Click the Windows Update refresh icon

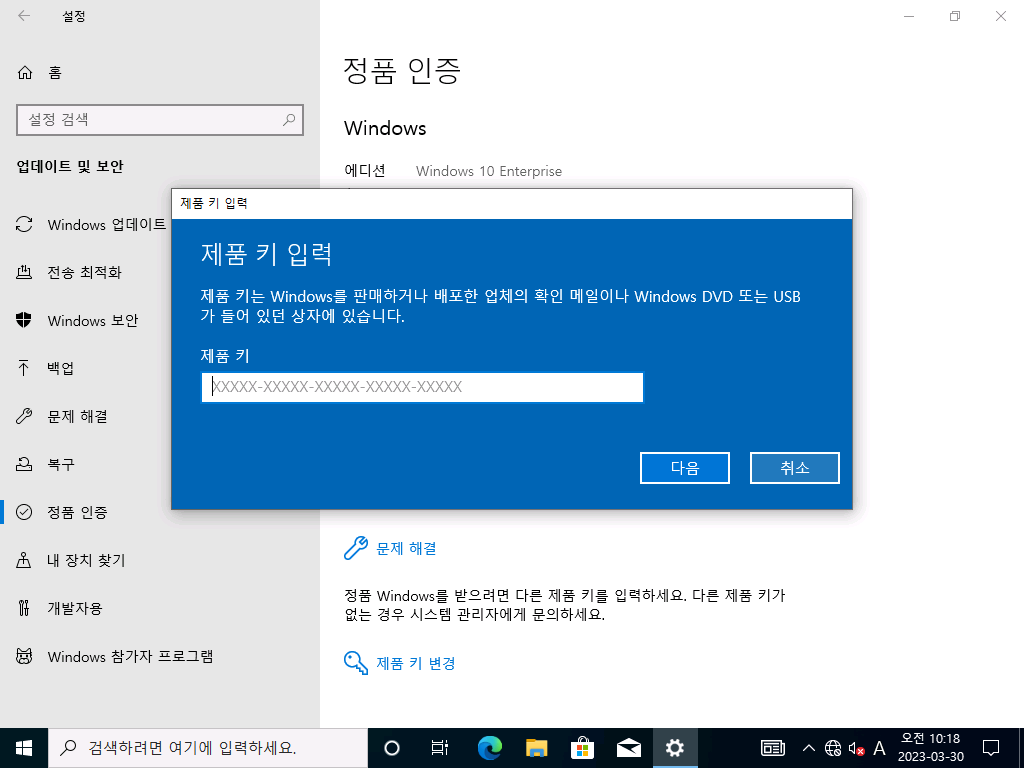(x=24, y=225)
